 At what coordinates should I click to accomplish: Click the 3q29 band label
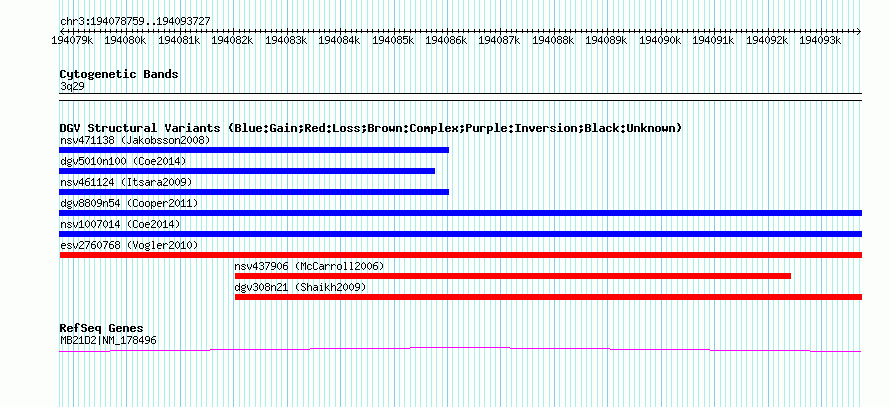(x=72, y=87)
